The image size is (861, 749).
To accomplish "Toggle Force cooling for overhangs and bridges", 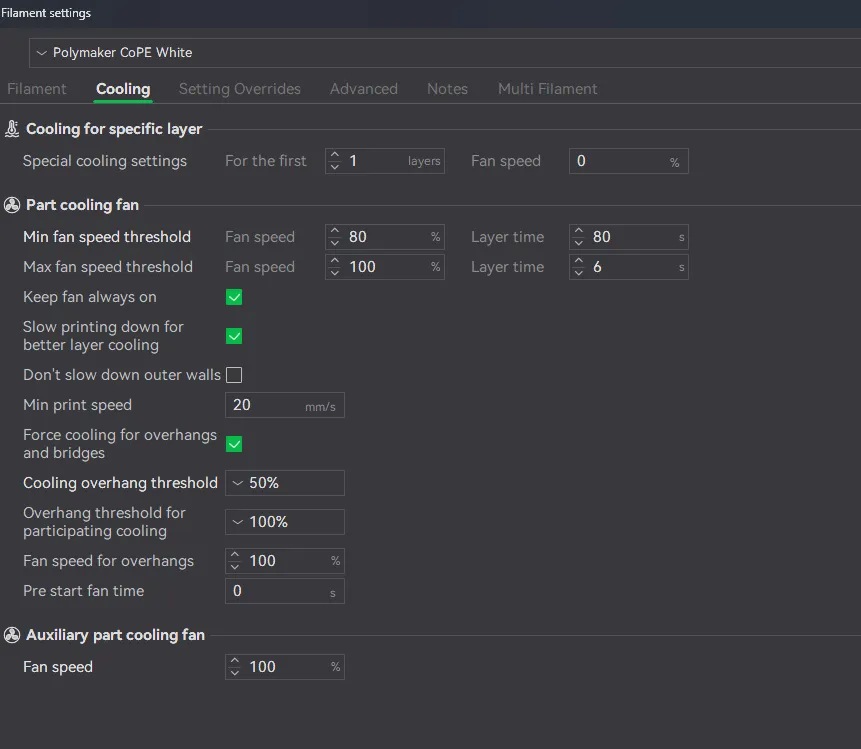I will click(x=234, y=444).
